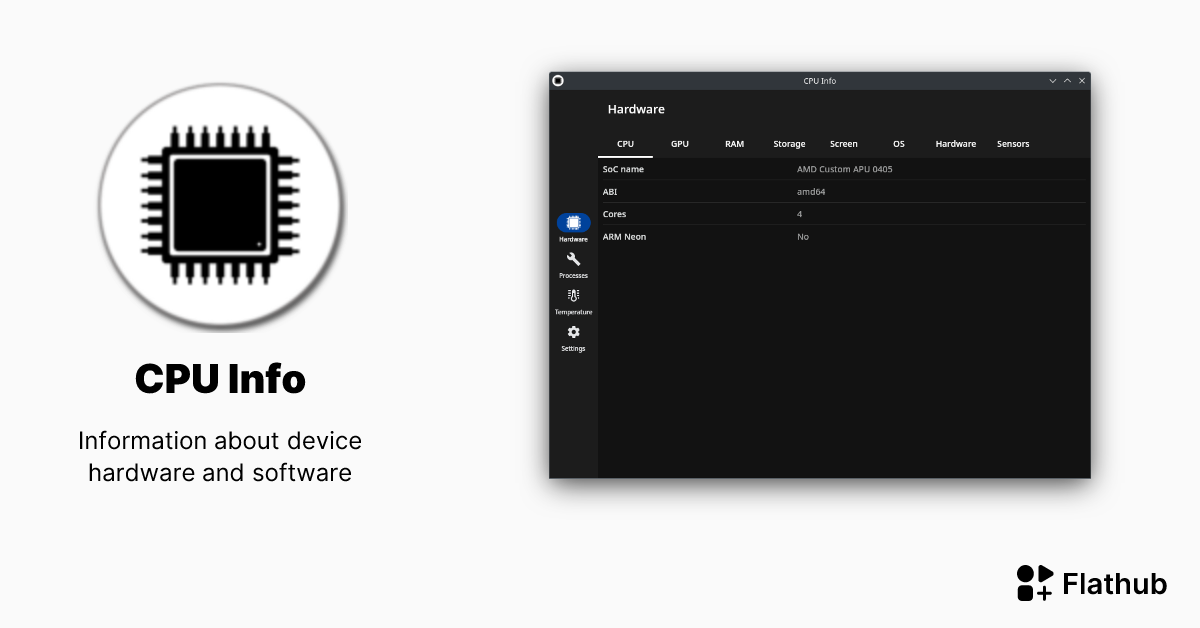Select the Storage tab

[x=789, y=144]
